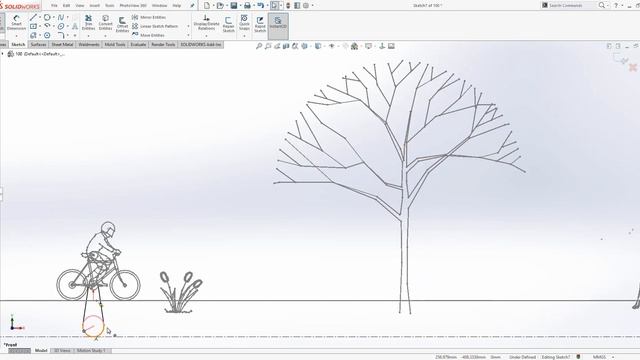Screen dimensions: 640x360
Task: Select the Ellipse sketch tool
Action: pos(61,26)
